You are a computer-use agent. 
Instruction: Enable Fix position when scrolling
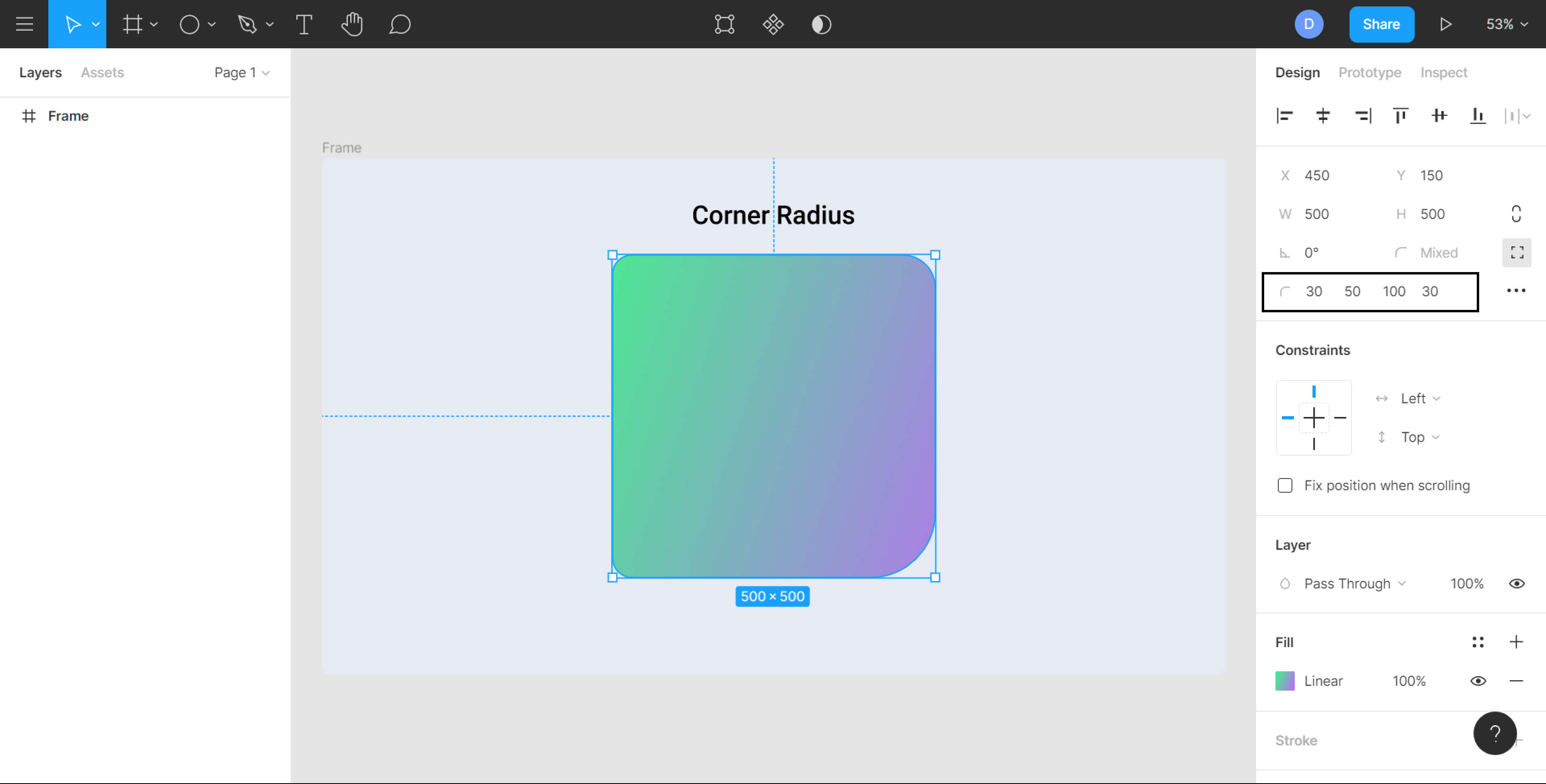(x=1285, y=485)
